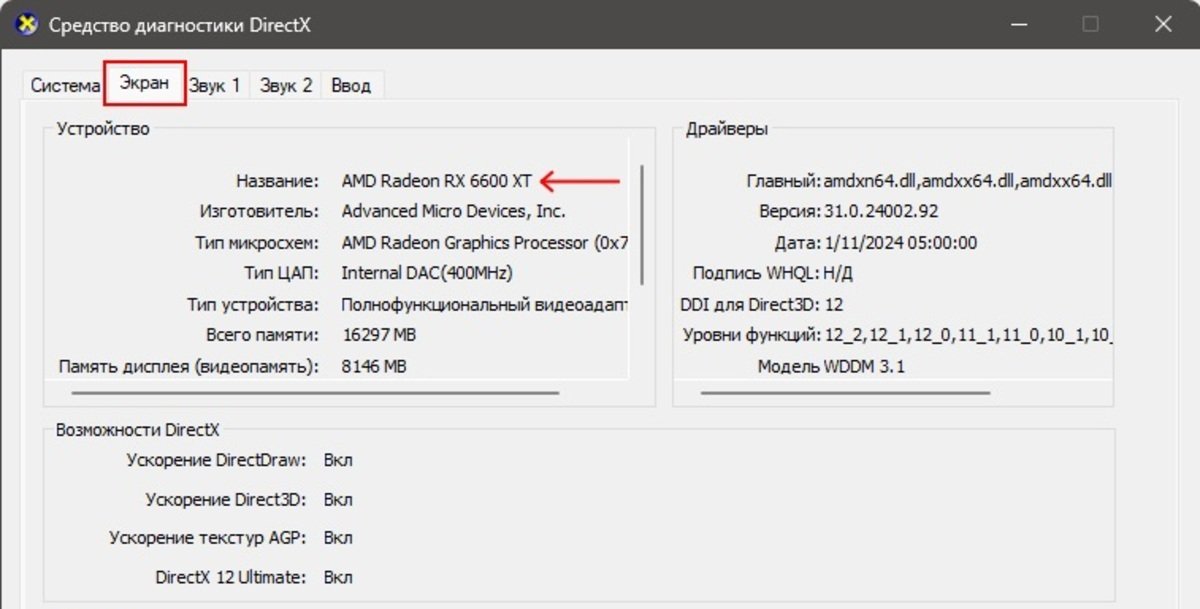Click the vertical scrollbar in Устройство panel

coord(641,226)
